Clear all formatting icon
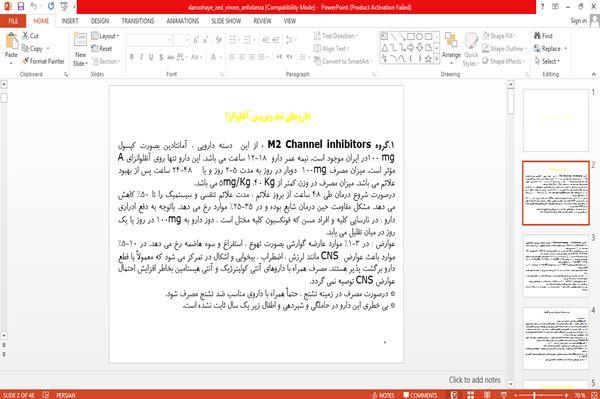Viewport: 600px width, 399px height. [218, 40]
